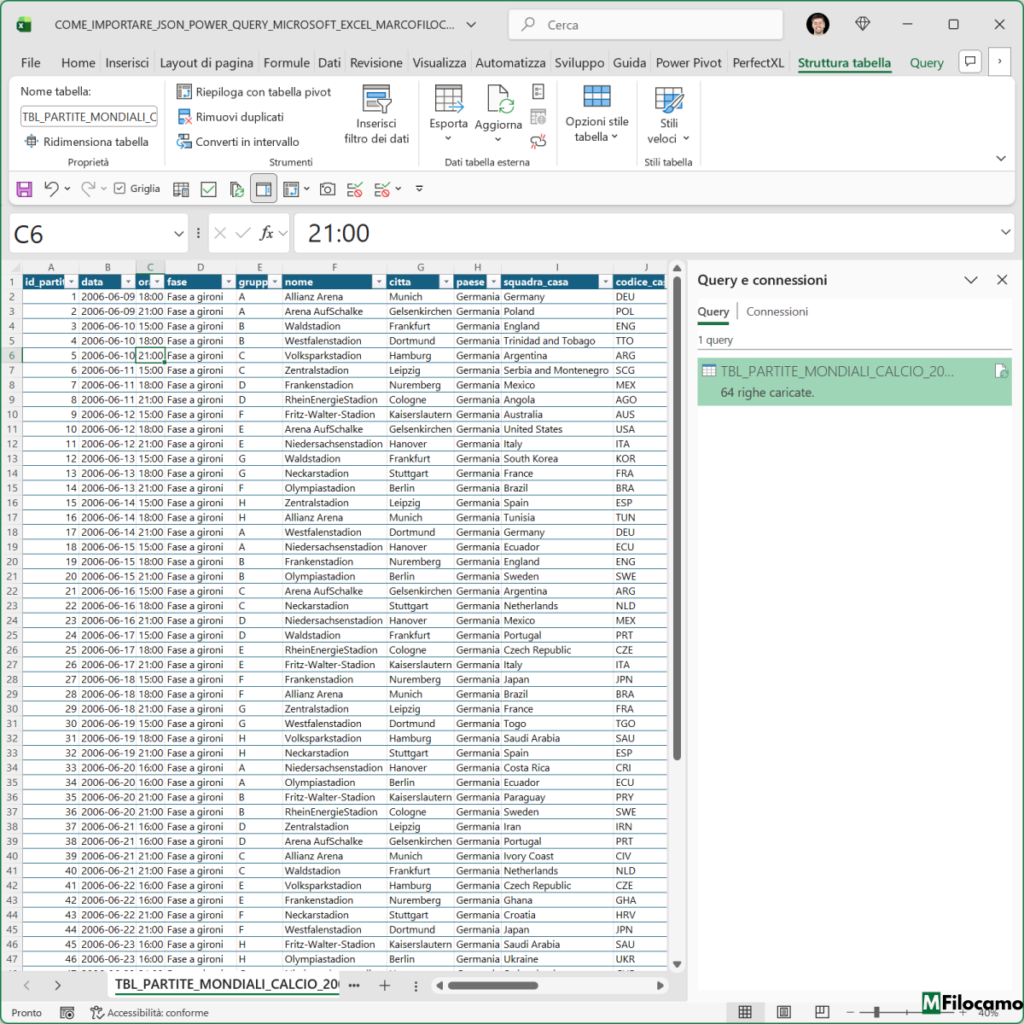Click the refresh document icon in quick access toolbar

pyautogui.click(x=236, y=189)
